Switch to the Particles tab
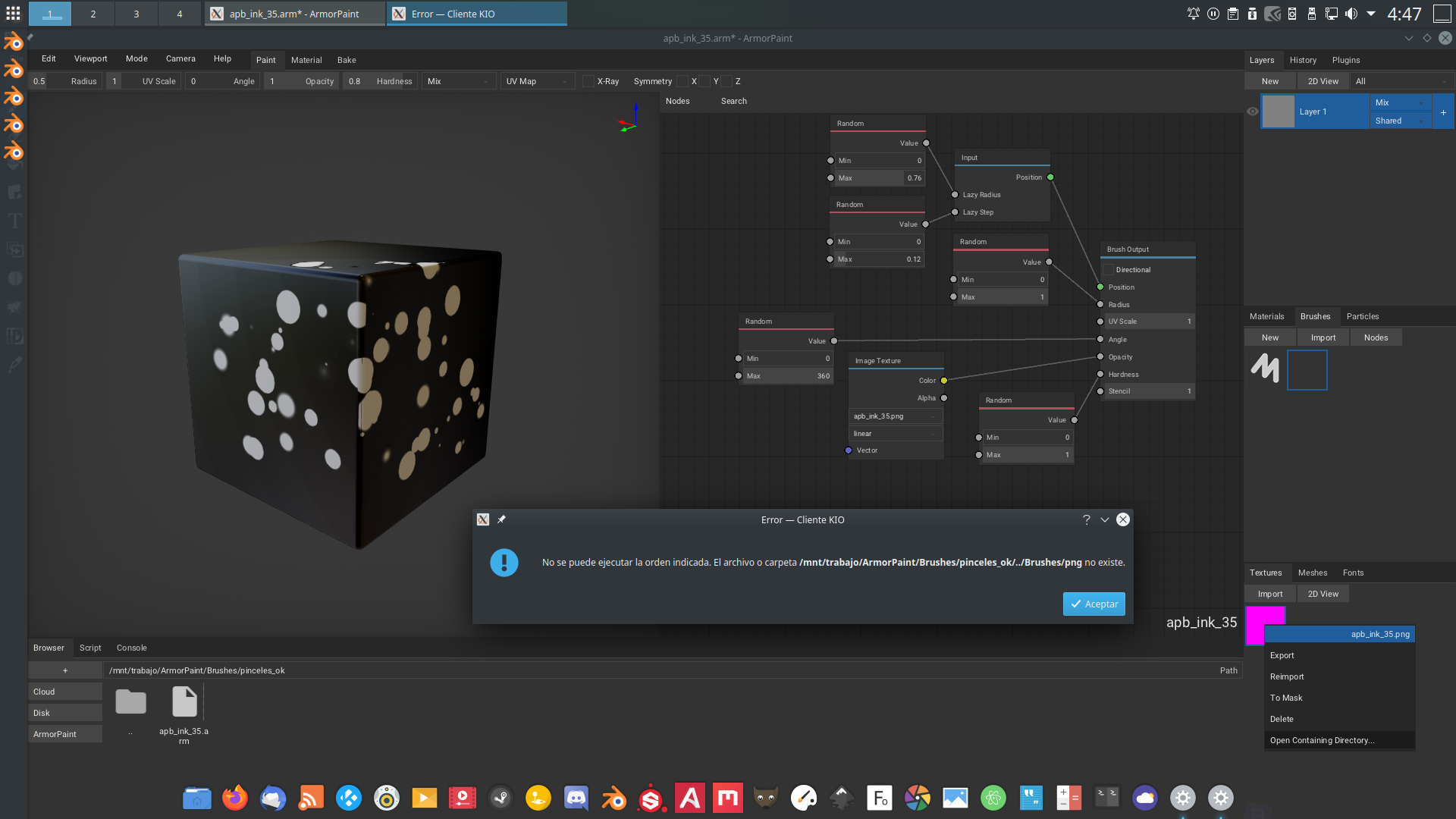The image size is (1456, 819). click(1363, 316)
